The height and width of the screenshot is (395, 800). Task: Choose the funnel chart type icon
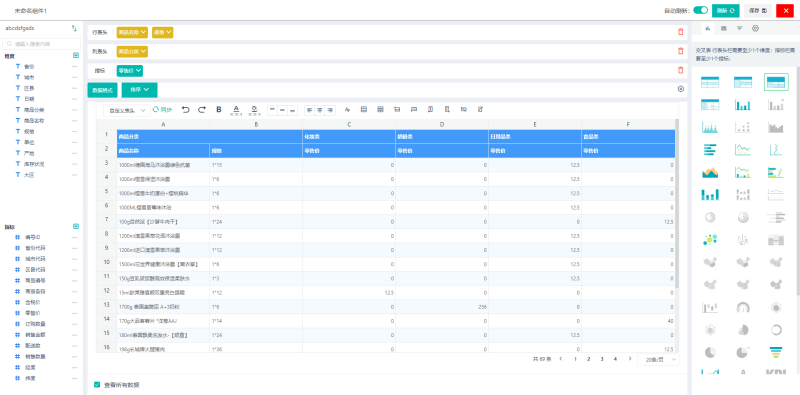(x=776, y=352)
